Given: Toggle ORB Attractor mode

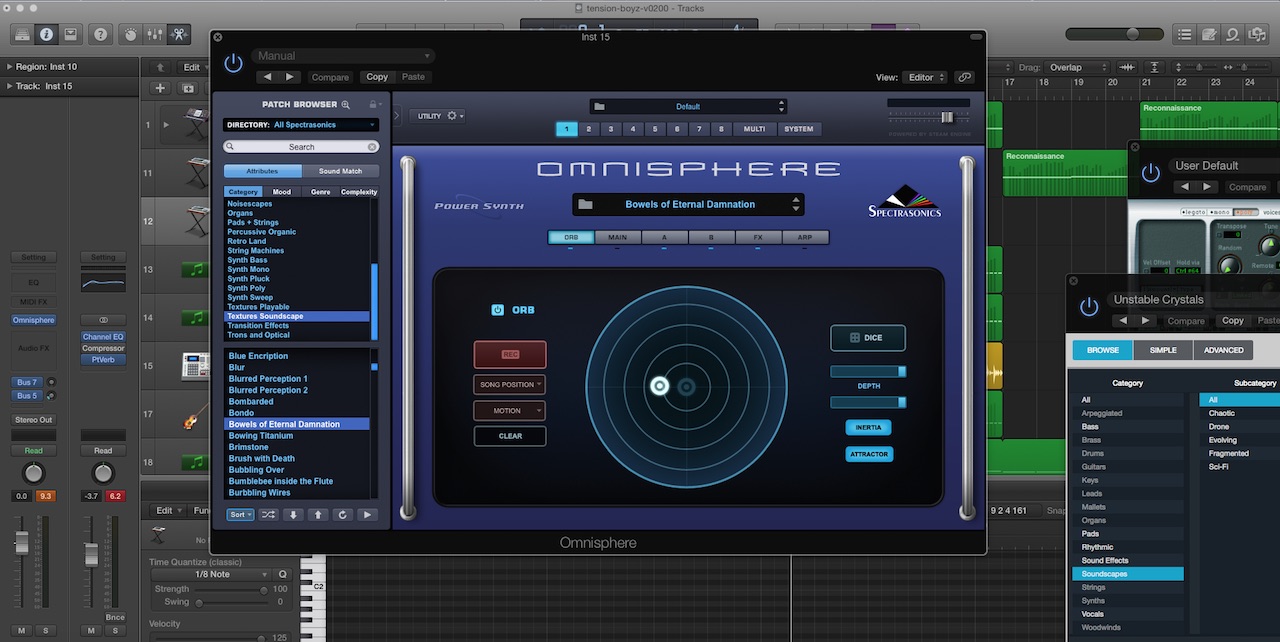Looking at the screenshot, I should click(x=868, y=454).
